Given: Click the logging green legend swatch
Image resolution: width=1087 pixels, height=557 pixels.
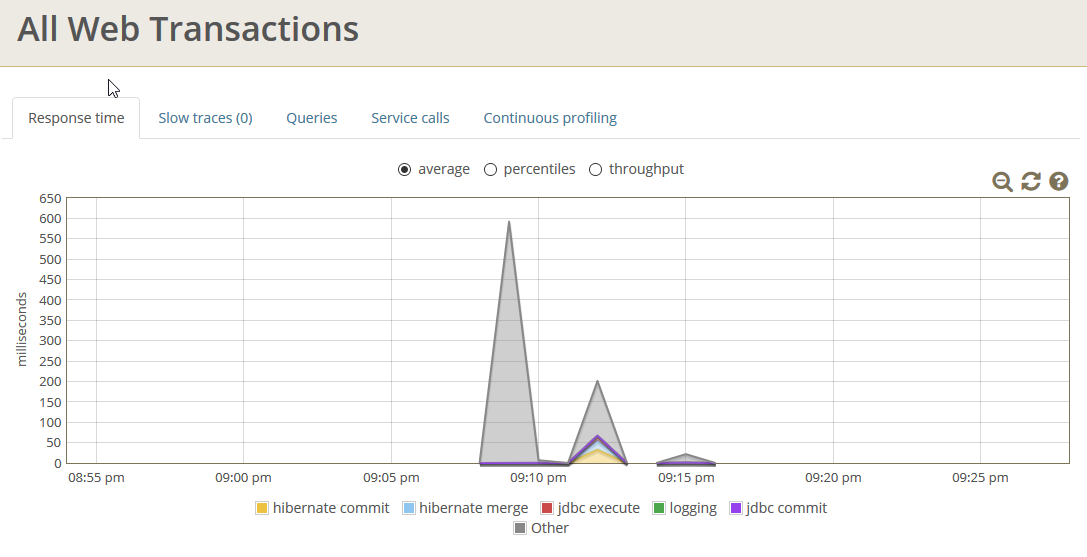Looking at the screenshot, I should 659,508.
